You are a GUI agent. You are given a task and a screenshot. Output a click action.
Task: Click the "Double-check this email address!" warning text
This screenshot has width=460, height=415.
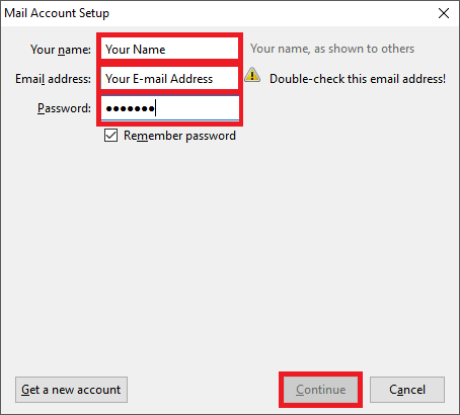click(357, 79)
